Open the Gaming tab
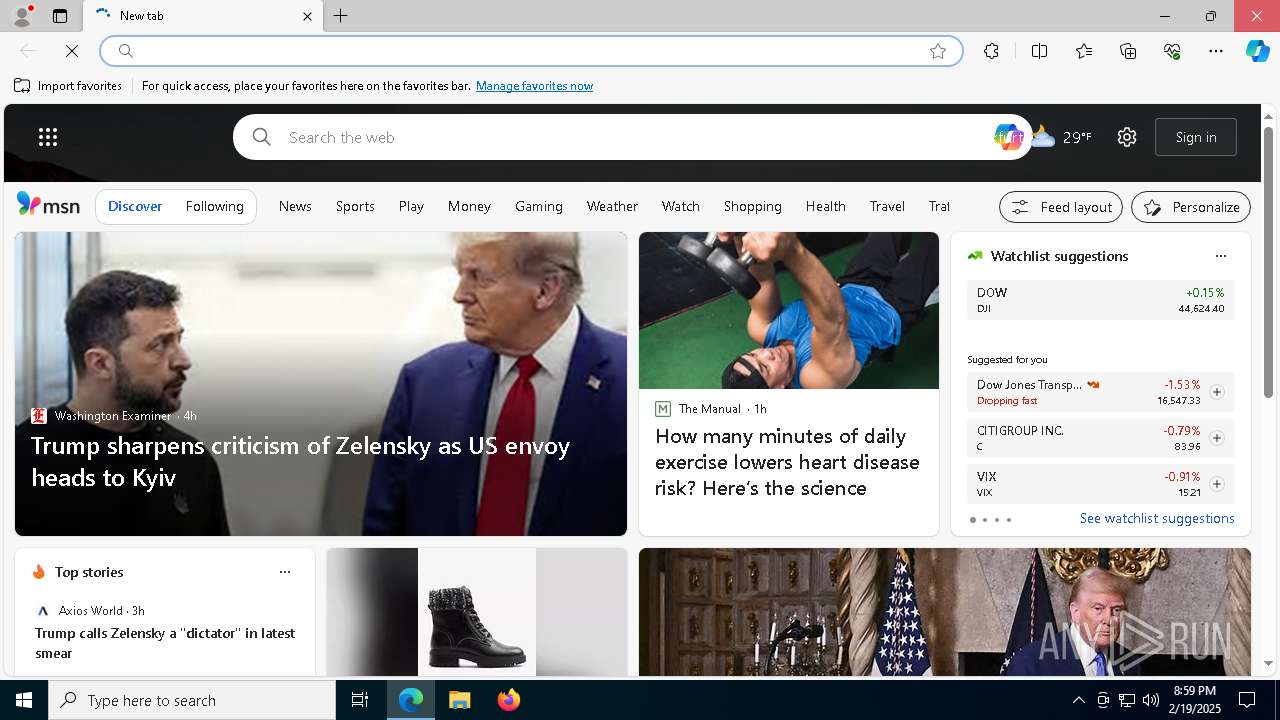 click(539, 206)
